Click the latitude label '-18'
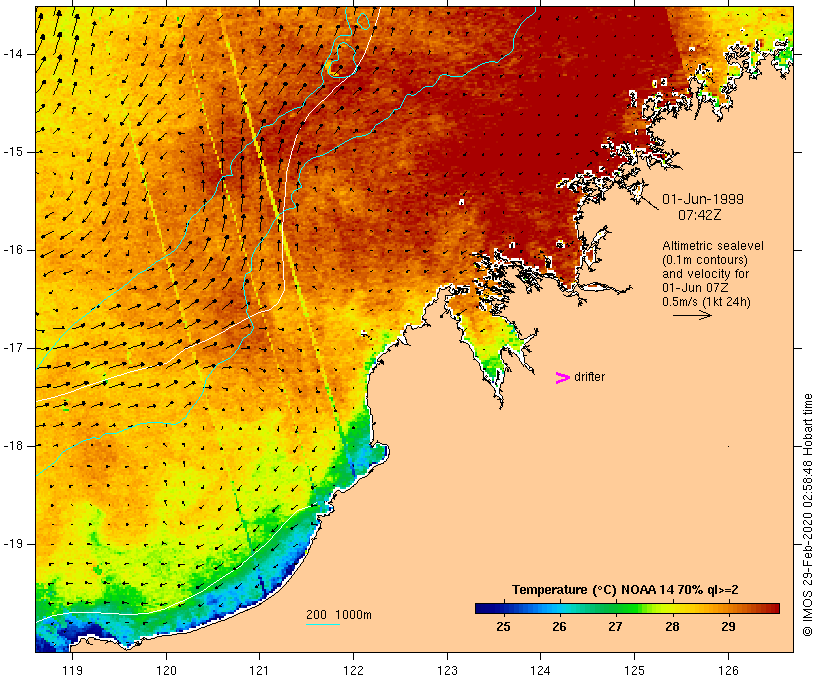Image resolution: width=820 pixels, height=680 pixels. [x=13, y=446]
